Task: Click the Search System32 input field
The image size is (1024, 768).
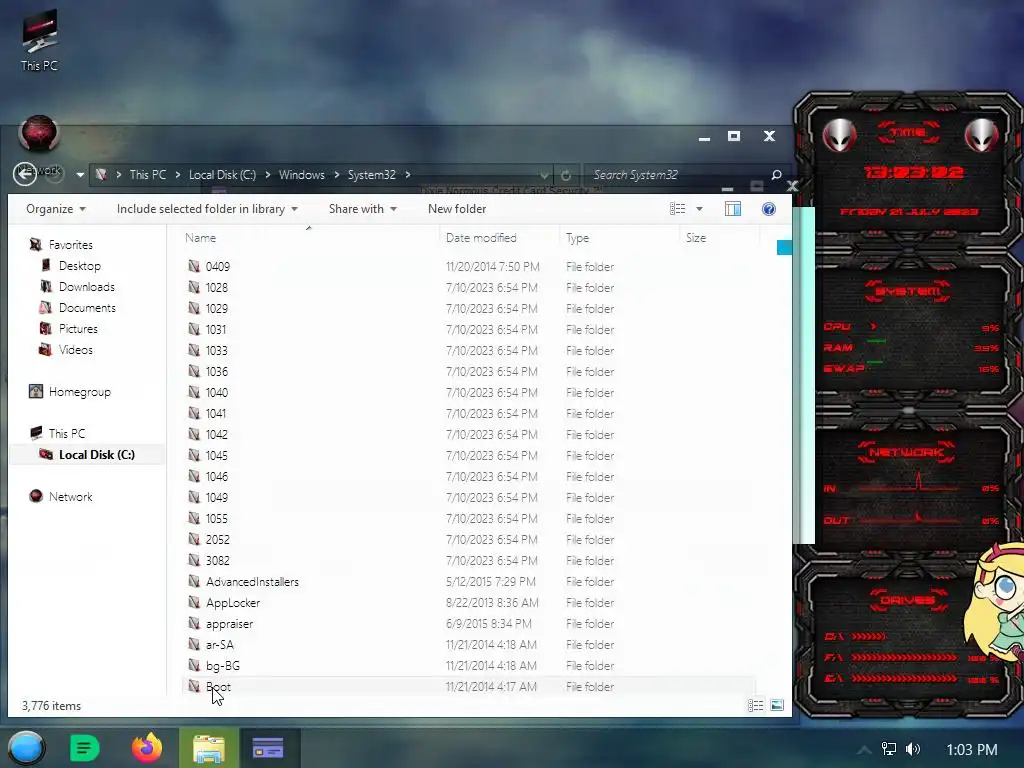Action: [676, 175]
